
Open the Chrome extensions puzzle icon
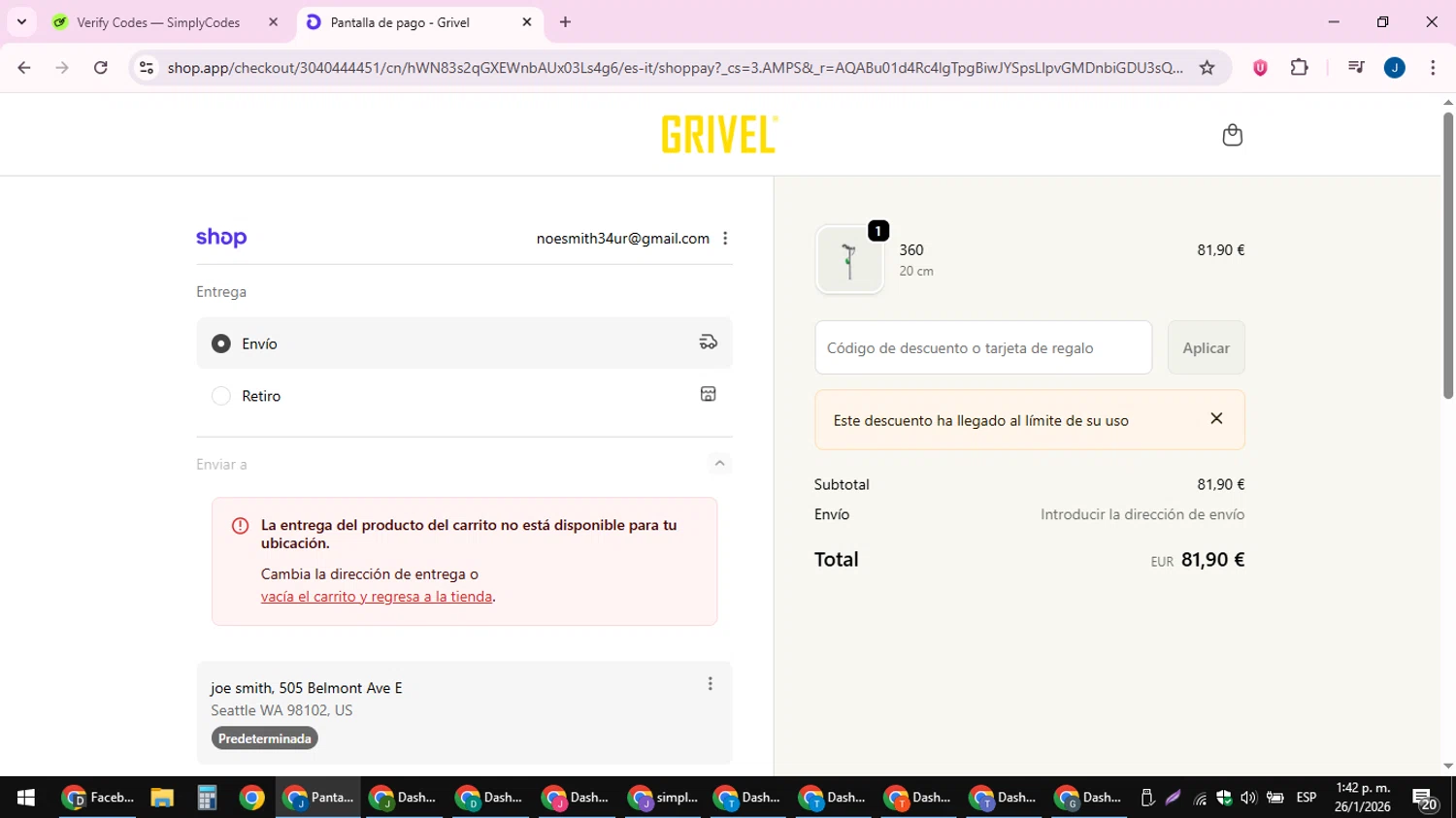(x=1300, y=68)
